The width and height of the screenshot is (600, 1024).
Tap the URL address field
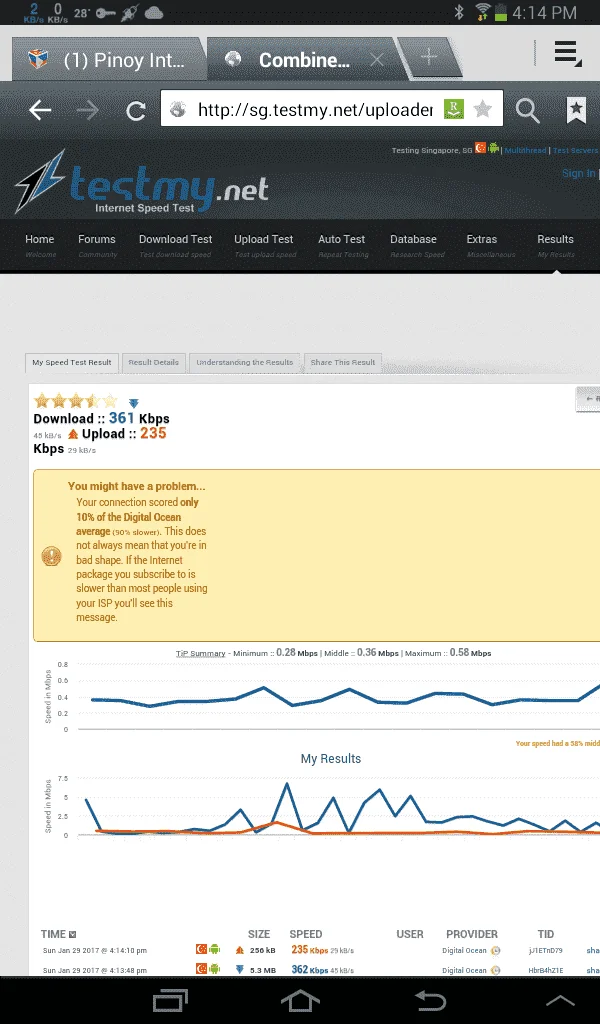(315, 110)
